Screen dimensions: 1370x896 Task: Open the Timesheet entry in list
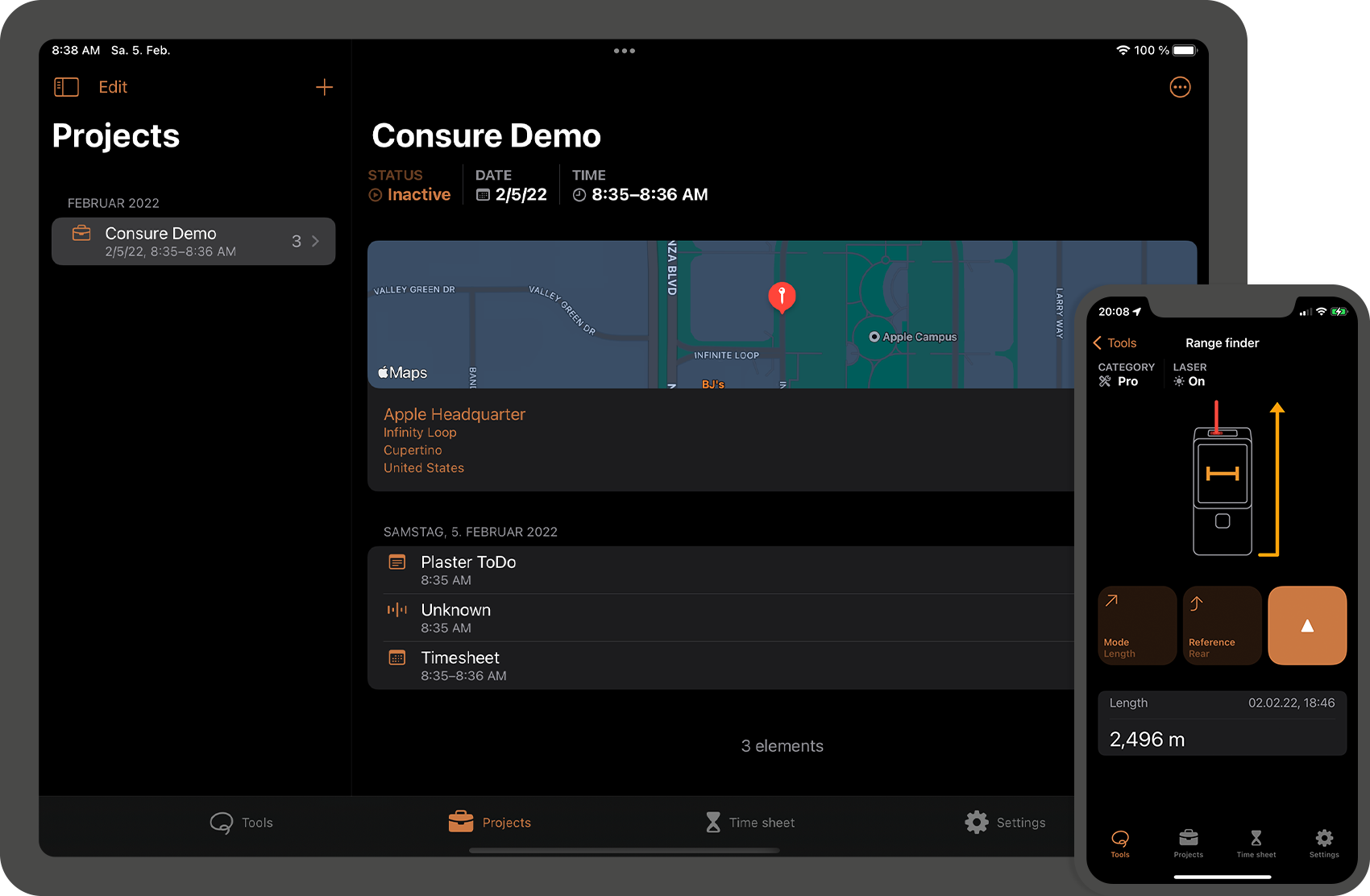pos(459,666)
